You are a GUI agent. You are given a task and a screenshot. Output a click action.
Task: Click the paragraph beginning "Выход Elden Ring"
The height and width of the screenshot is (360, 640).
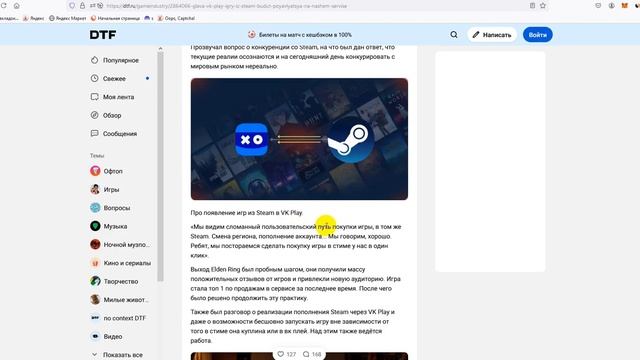pyautogui.click(x=296, y=284)
